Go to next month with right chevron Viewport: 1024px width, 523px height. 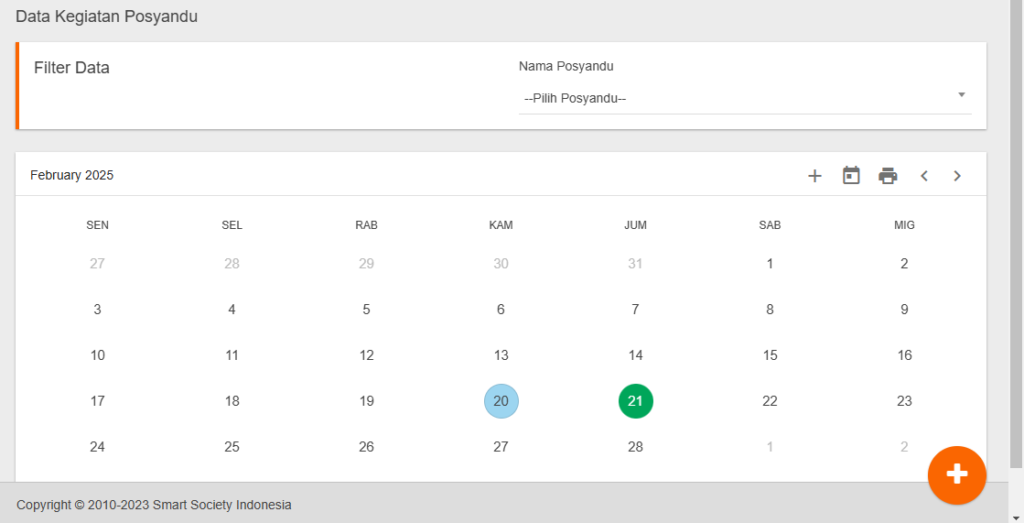(x=957, y=176)
